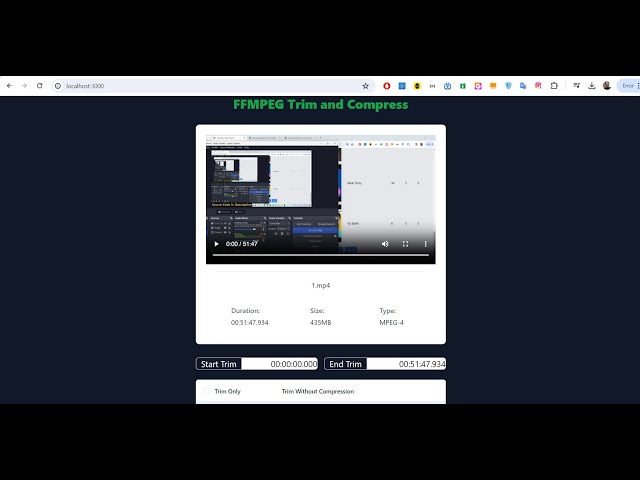
Task: Open the browser profile avatar
Action: click(607, 86)
